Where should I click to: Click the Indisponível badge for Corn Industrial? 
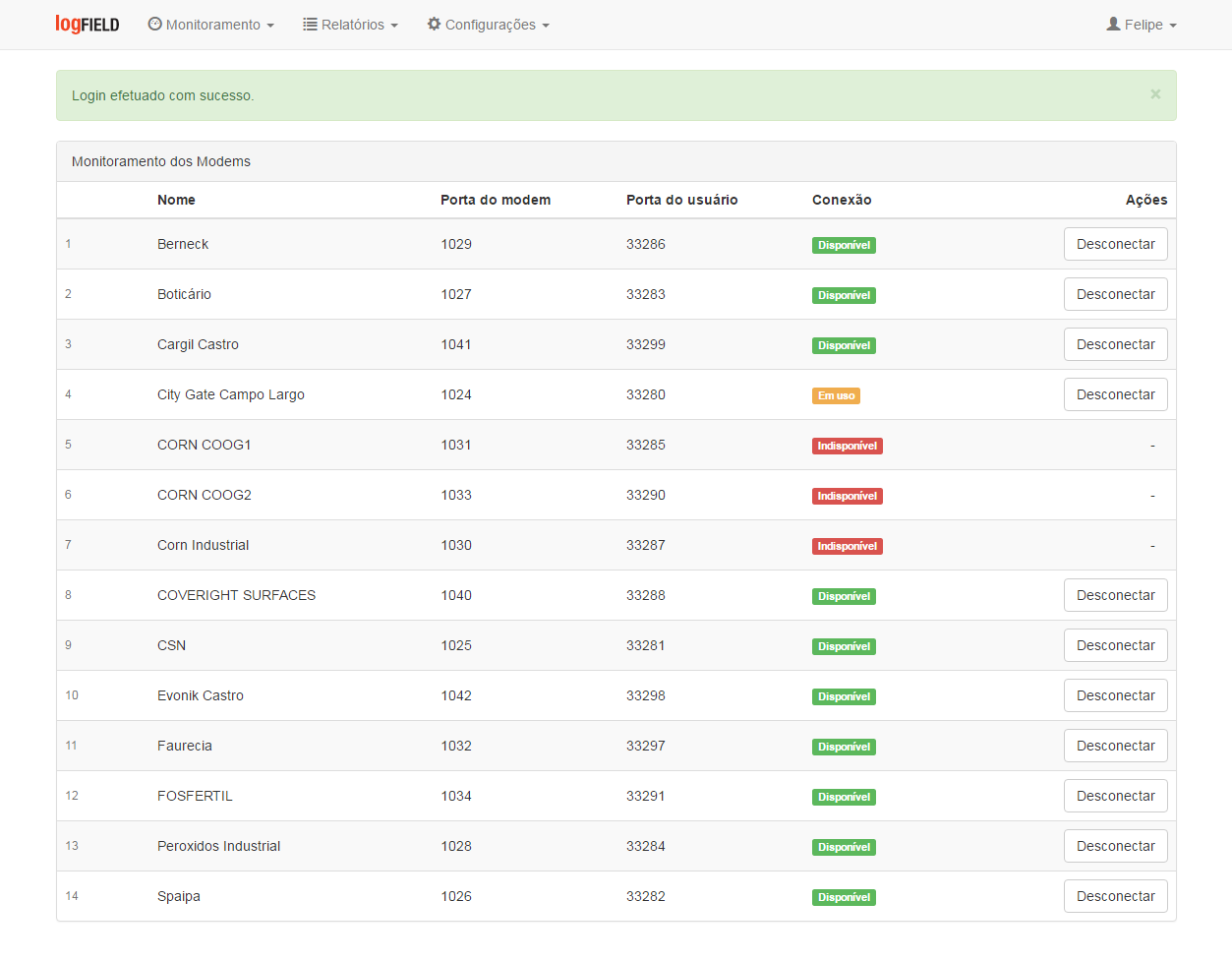coord(848,546)
